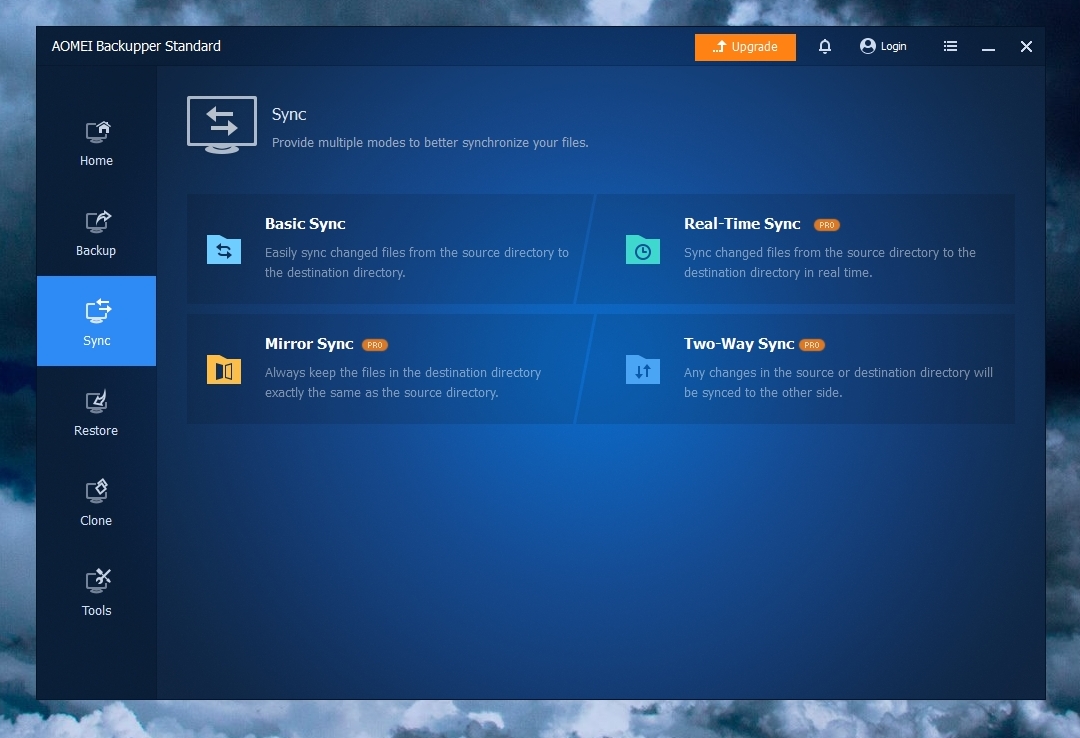Click the user account avatar icon
Image resolution: width=1080 pixels, height=738 pixels.
coord(868,46)
